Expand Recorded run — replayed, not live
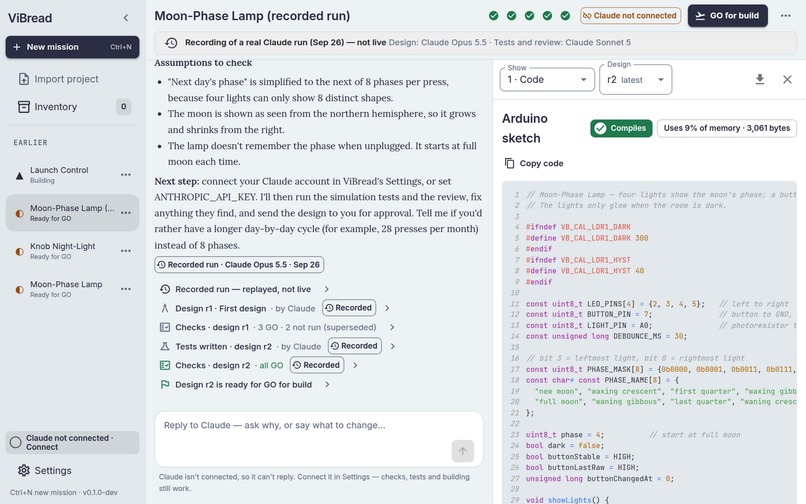The width and height of the screenshot is (806, 504). [x=243, y=289]
